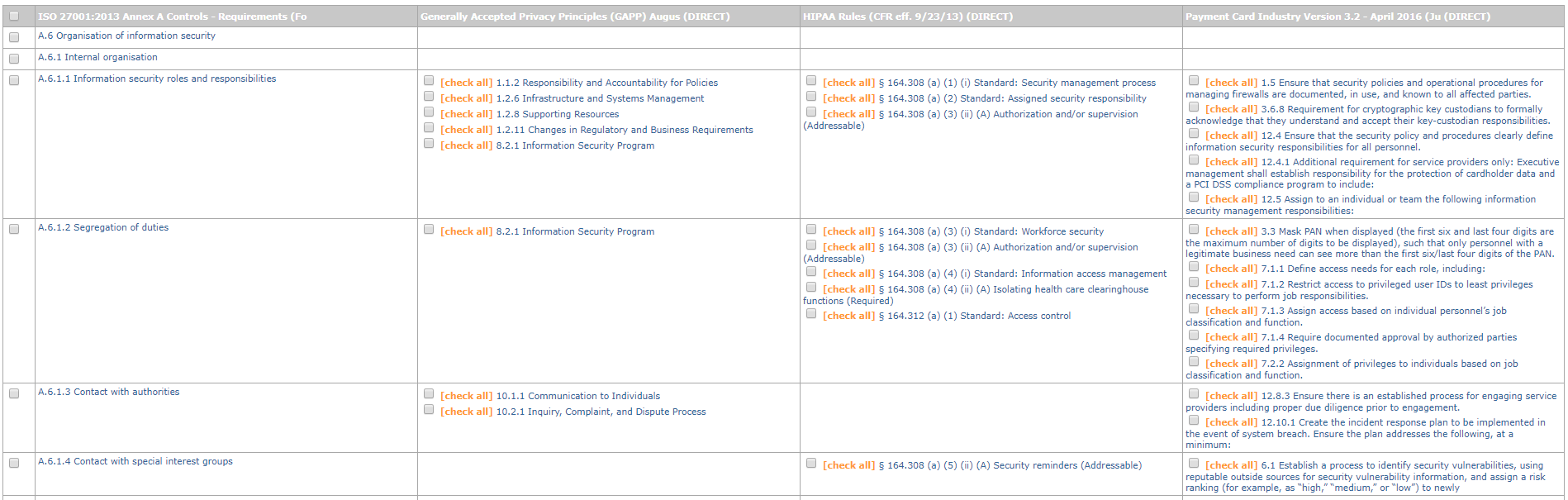This screenshot has width=1568, height=500.
Task: Open A.6.1.4 Contact with special interest groups
Action: coord(135,461)
